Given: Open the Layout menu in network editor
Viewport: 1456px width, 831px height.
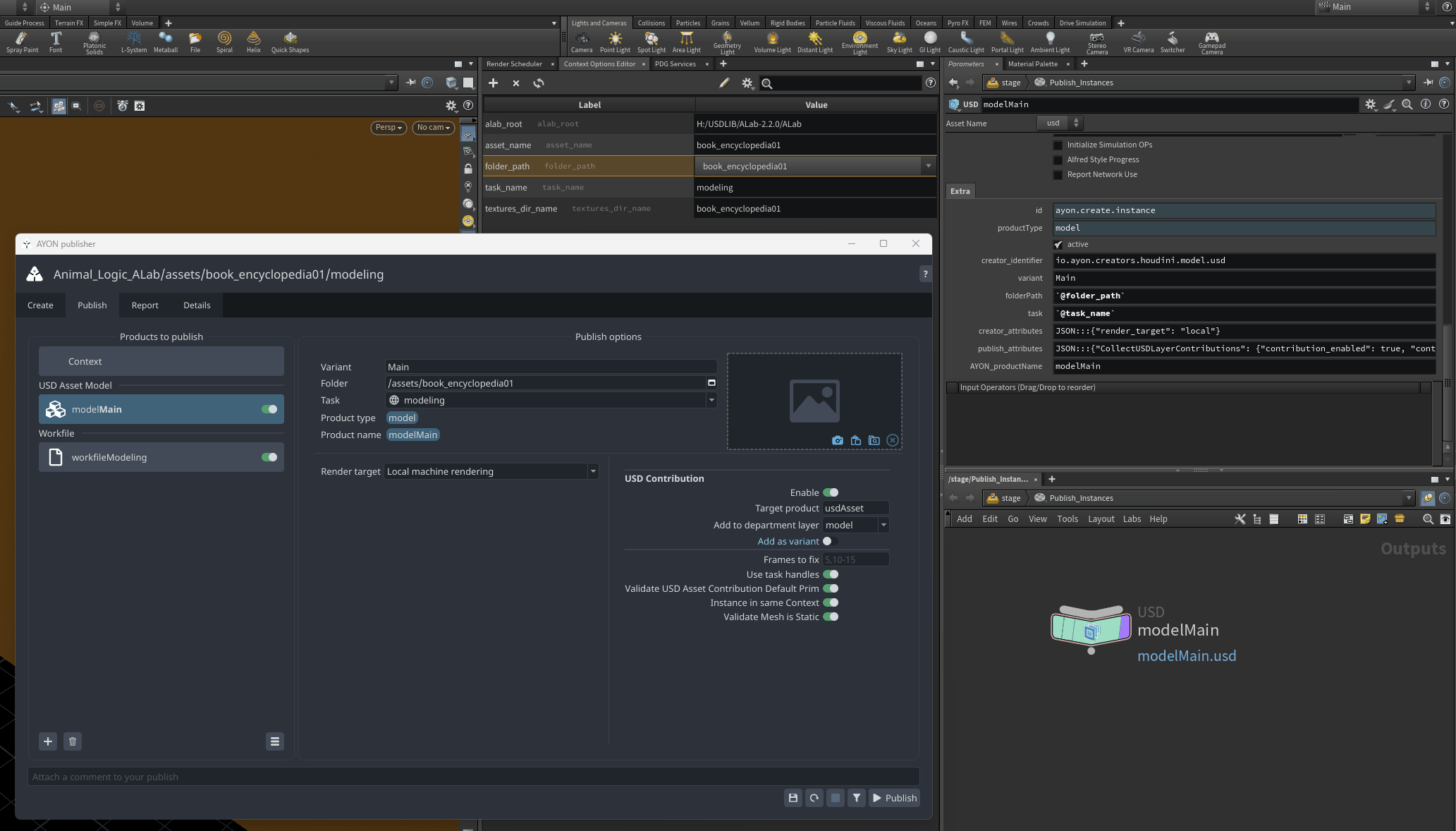Looking at the screenshot, I should pos(1101,518).
